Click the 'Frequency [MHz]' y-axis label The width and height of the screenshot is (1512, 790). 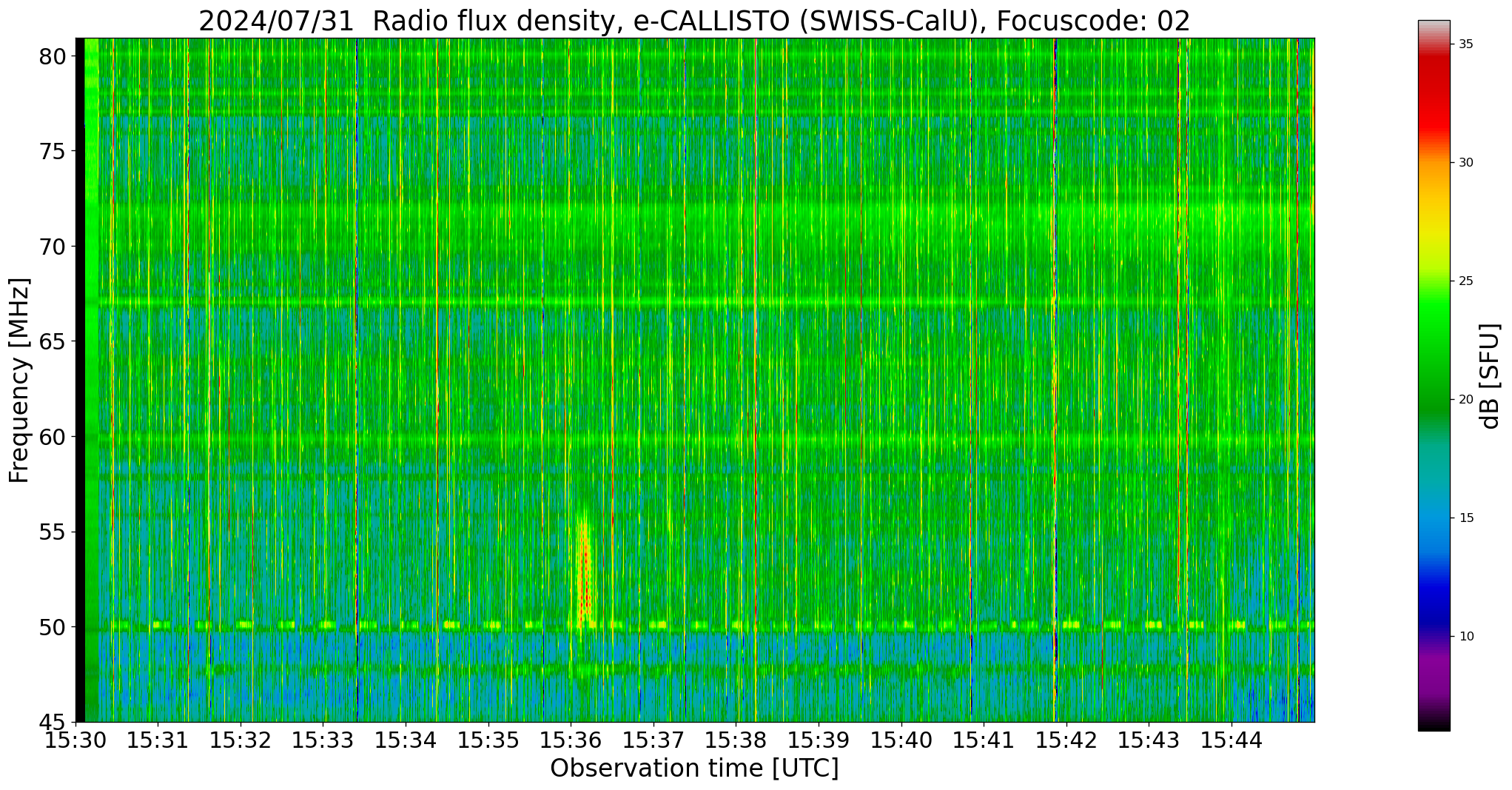coord(19,381)
